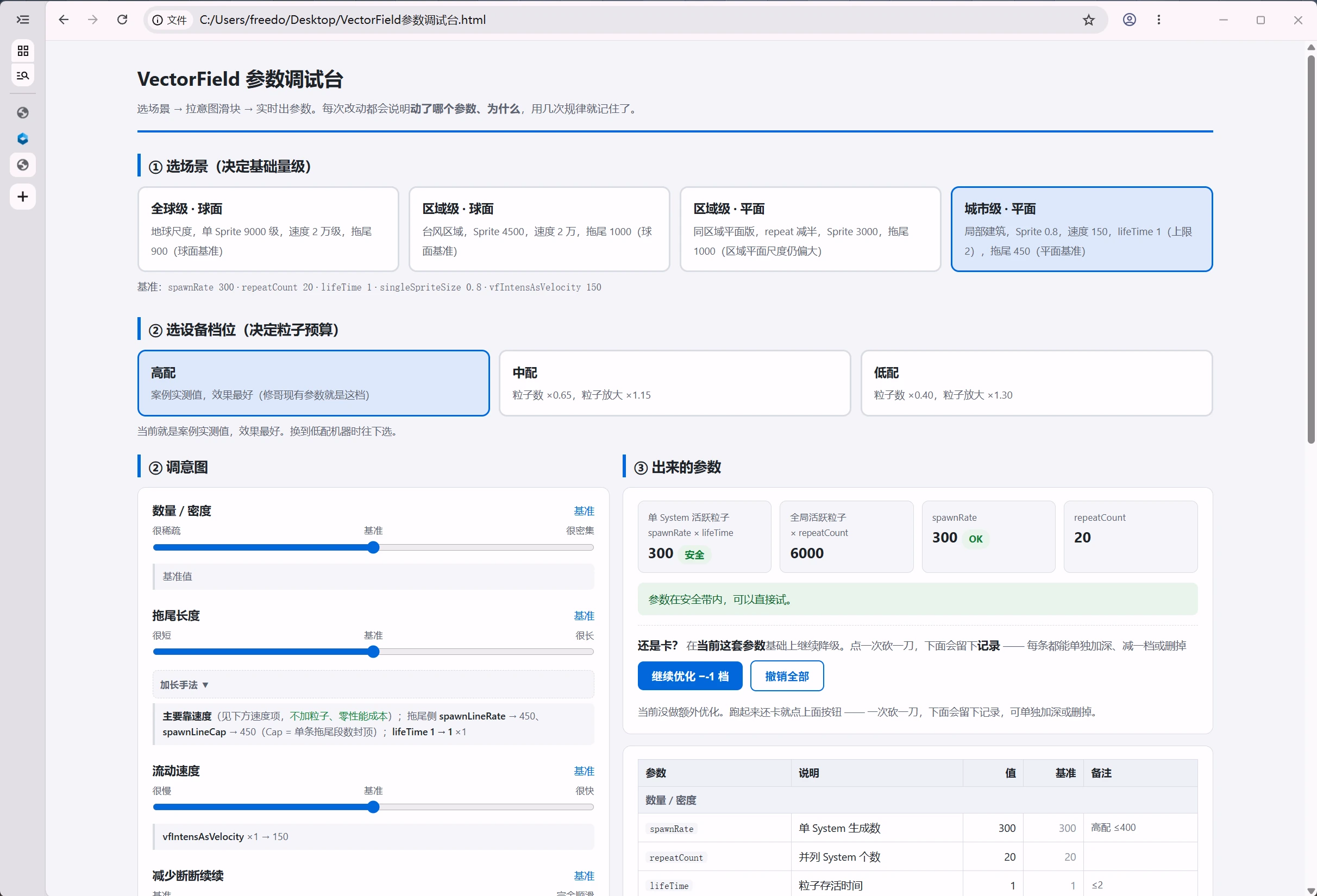1317x896 pixels.
Task: Reset 拖尾长度 via its 基准 link
Action: point(584,616)
